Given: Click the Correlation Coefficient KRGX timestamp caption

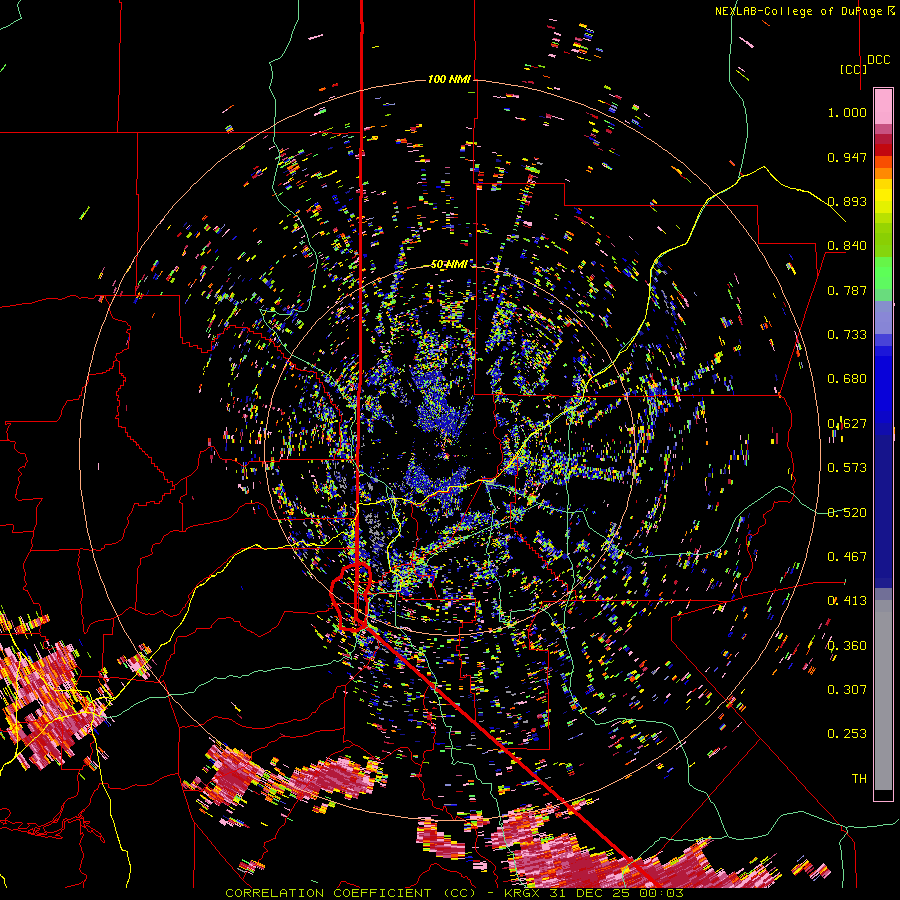Looking at the screenshot, I should coord(454,893).
